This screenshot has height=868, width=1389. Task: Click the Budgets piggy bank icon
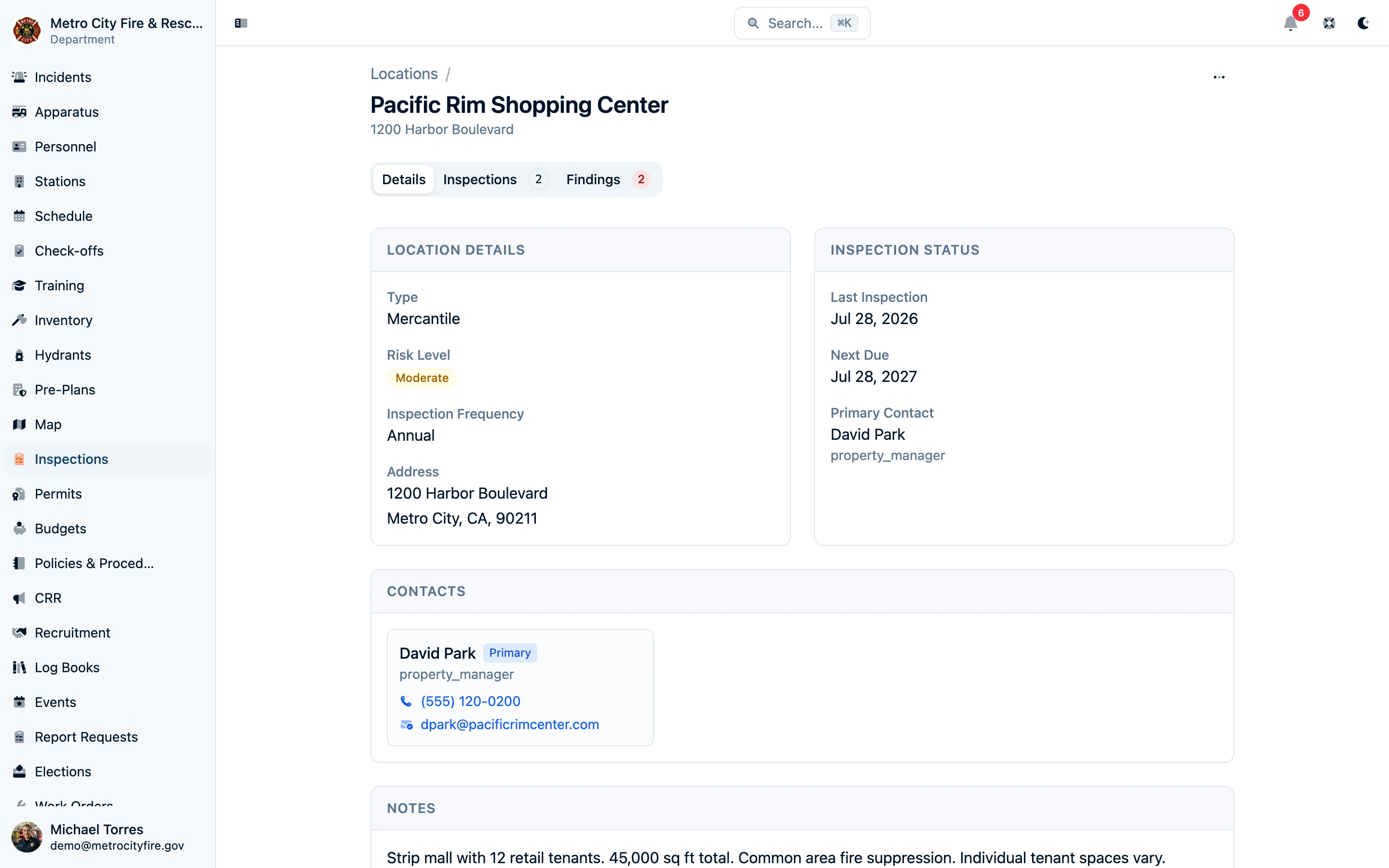point(19,529)
